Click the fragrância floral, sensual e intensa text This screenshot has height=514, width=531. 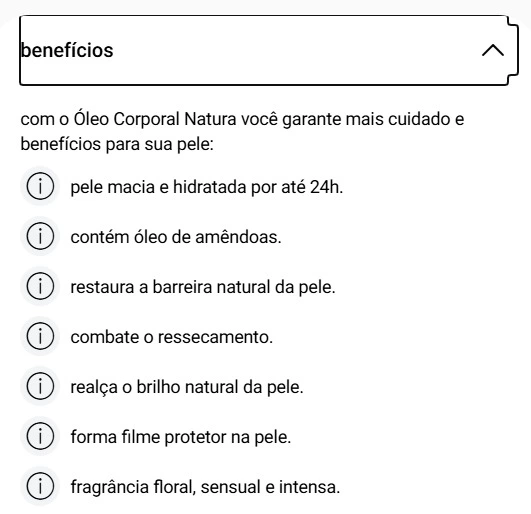point(205,487)
